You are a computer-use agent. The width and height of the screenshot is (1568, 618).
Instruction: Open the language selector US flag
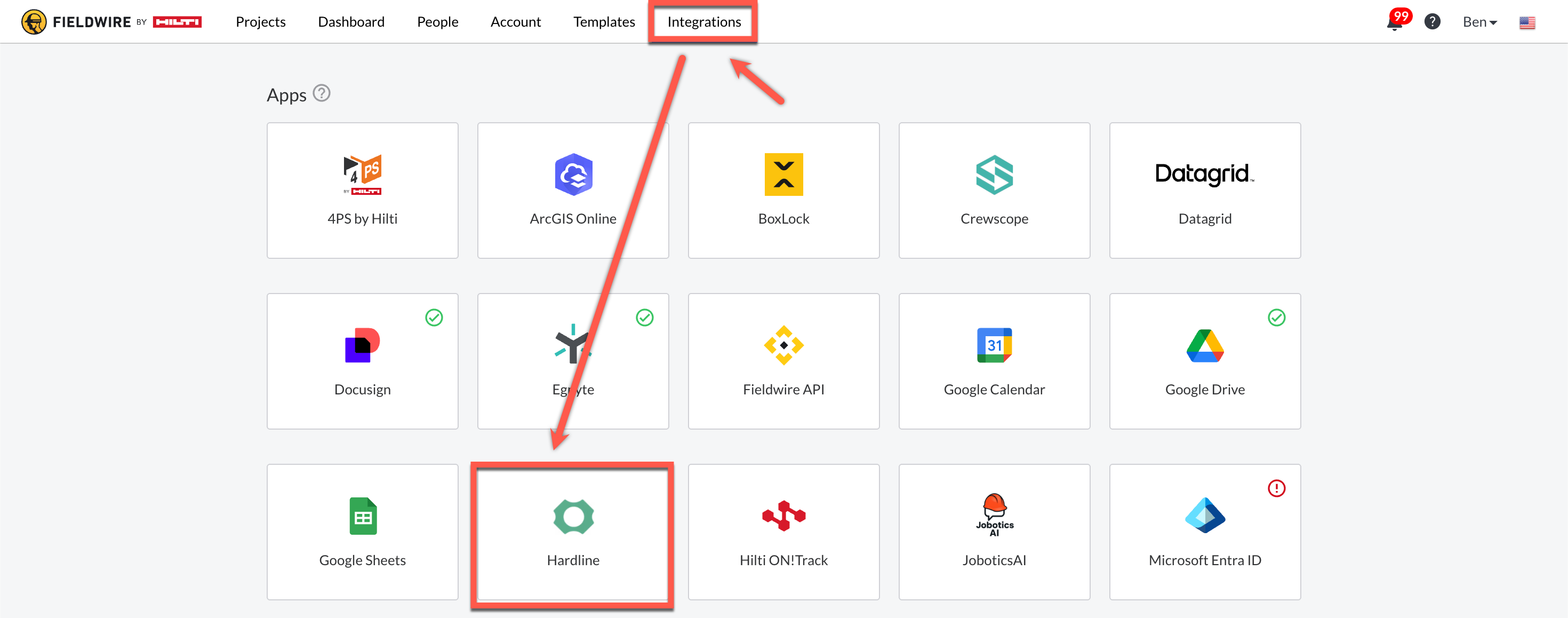click(x=1526, y=22)
